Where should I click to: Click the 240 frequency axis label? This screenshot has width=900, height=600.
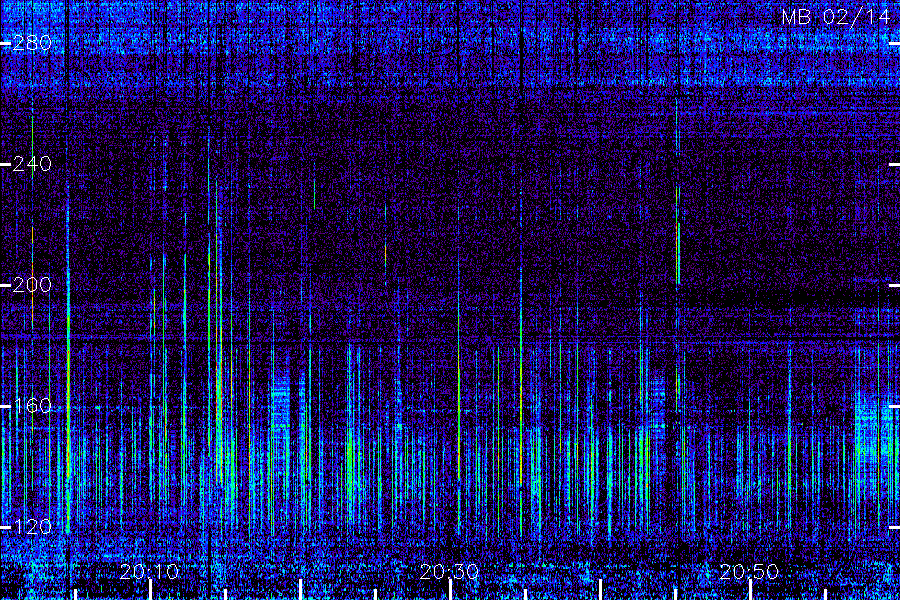click(32, 164)
